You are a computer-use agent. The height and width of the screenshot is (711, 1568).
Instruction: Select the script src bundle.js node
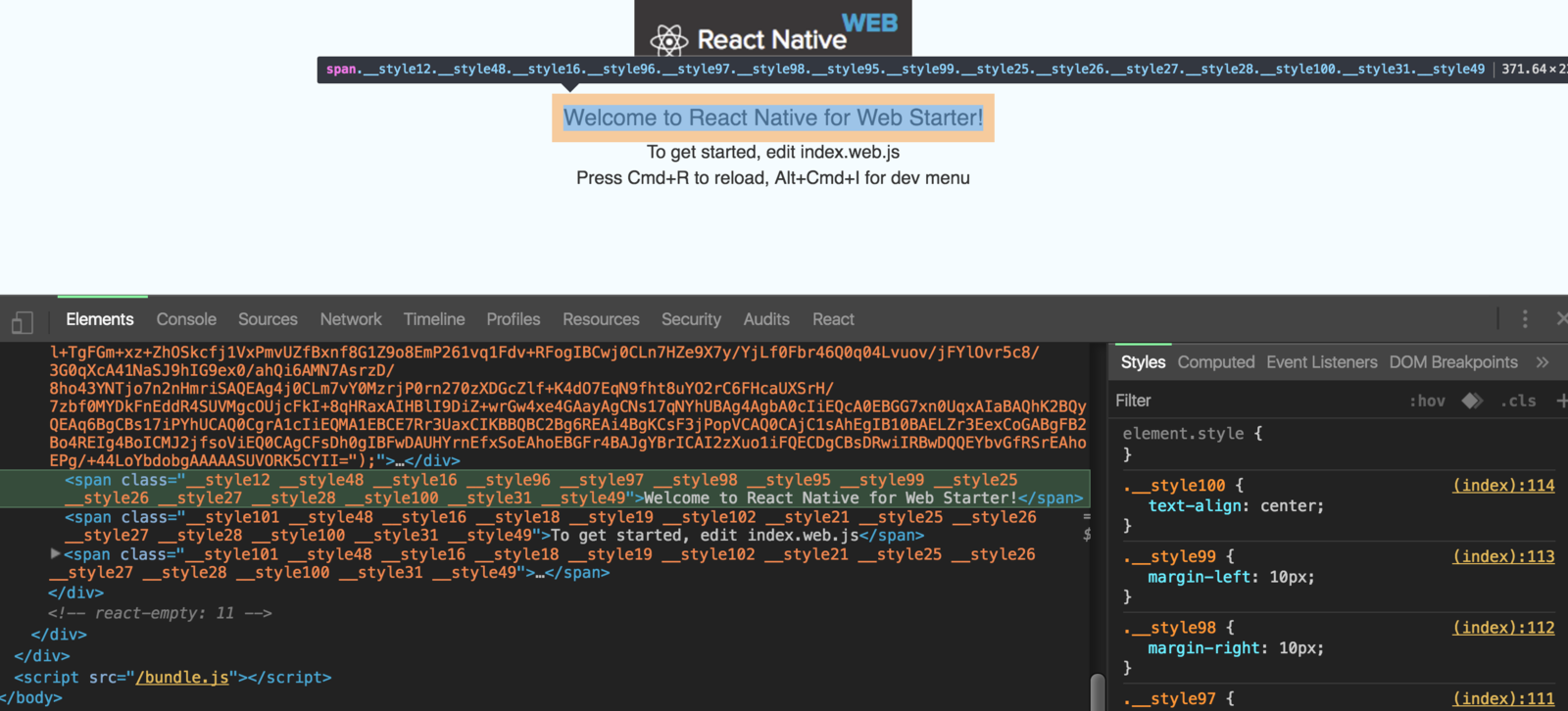(172, 678)
